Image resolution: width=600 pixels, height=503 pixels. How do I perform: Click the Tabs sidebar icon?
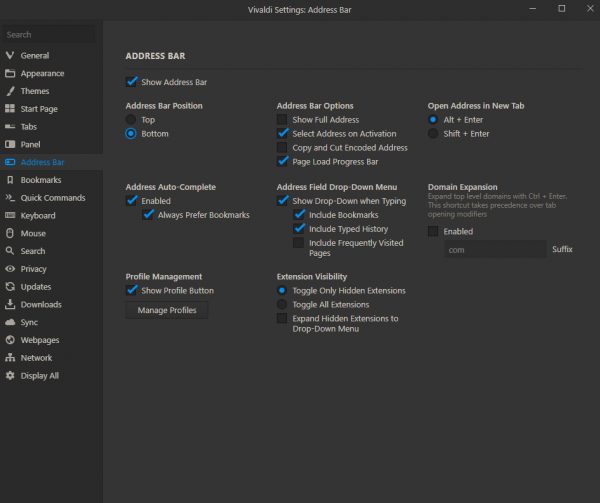(x=10, y=127)
